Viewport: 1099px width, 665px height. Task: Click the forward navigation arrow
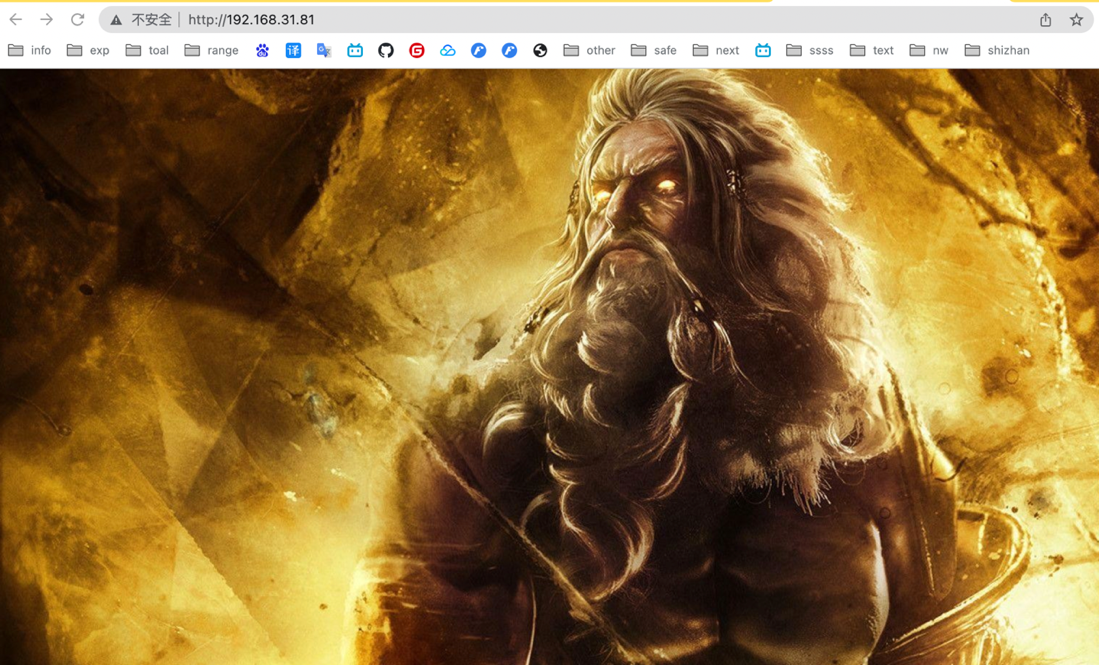[46, 20]
